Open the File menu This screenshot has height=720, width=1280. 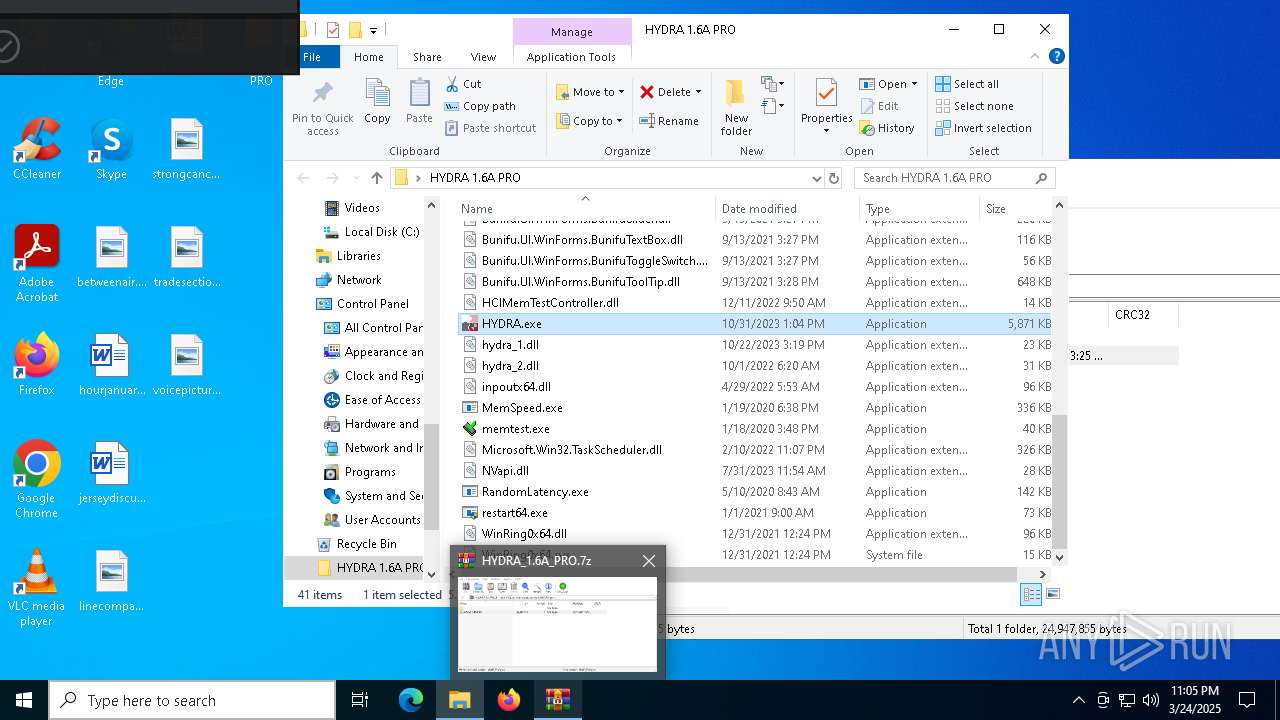click(312, 57)
